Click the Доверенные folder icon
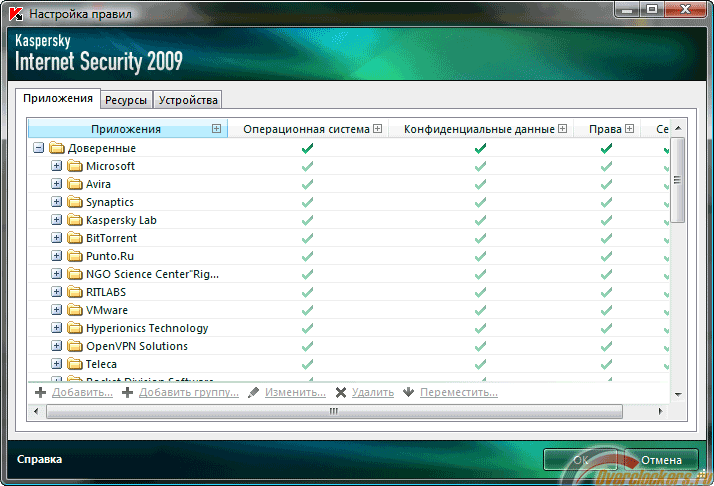This screenshot has height=486, width=714. tap(57, 148)
